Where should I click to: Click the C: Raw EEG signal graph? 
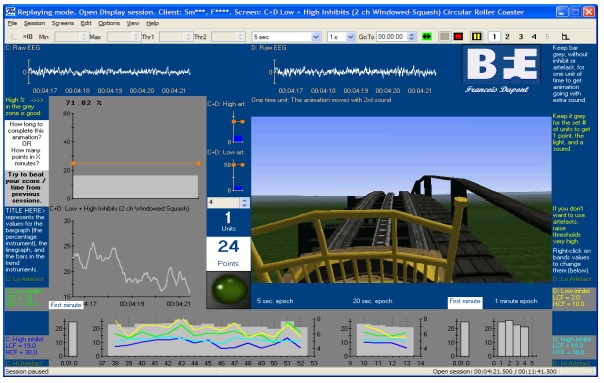click(x=108, y=72)
